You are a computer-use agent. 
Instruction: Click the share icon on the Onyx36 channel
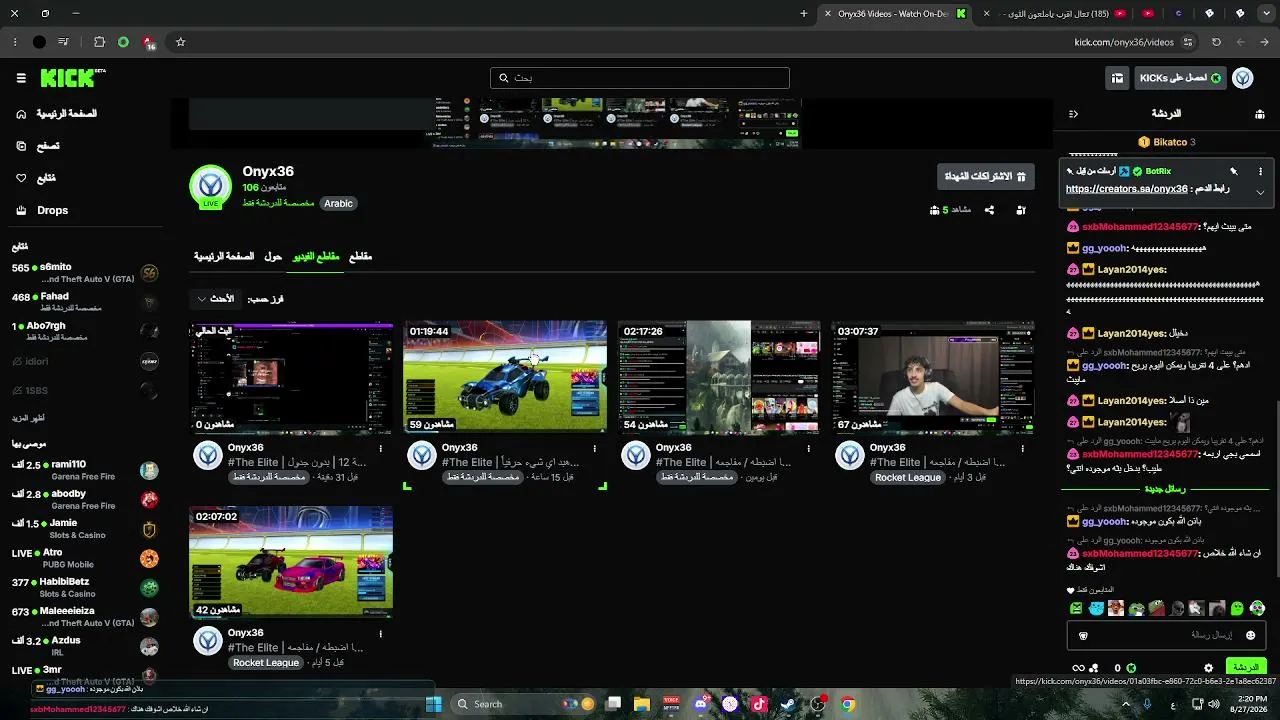pyautogui.click(x=989, y=210)
